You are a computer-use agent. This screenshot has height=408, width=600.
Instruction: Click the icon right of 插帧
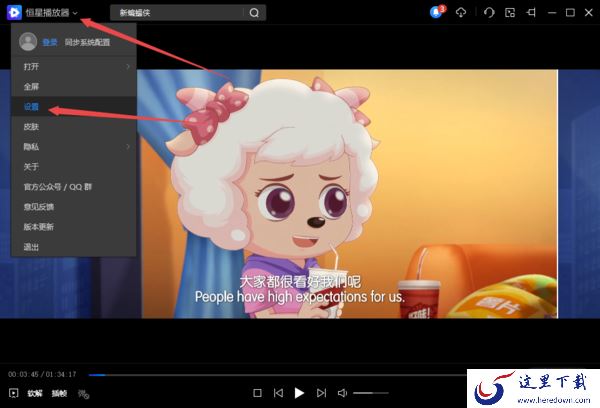[x=83, y=393]
